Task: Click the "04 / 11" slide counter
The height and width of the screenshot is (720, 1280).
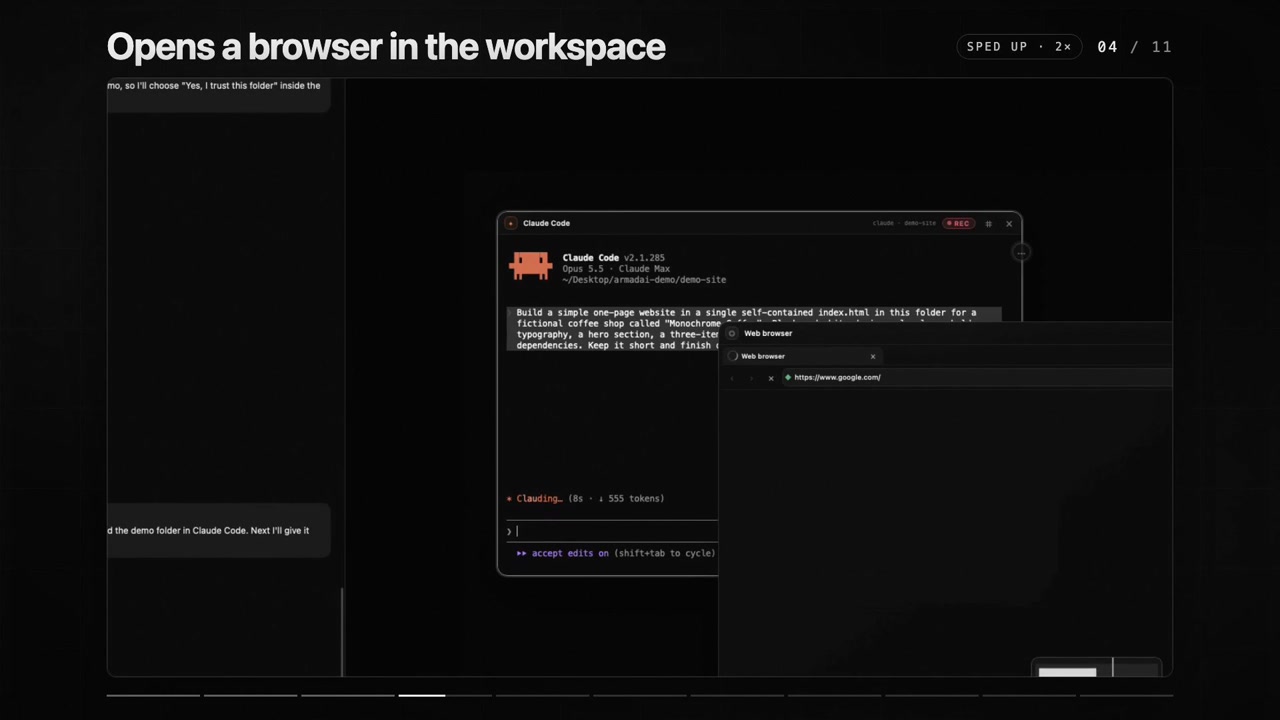Action: pos(1134,47)
